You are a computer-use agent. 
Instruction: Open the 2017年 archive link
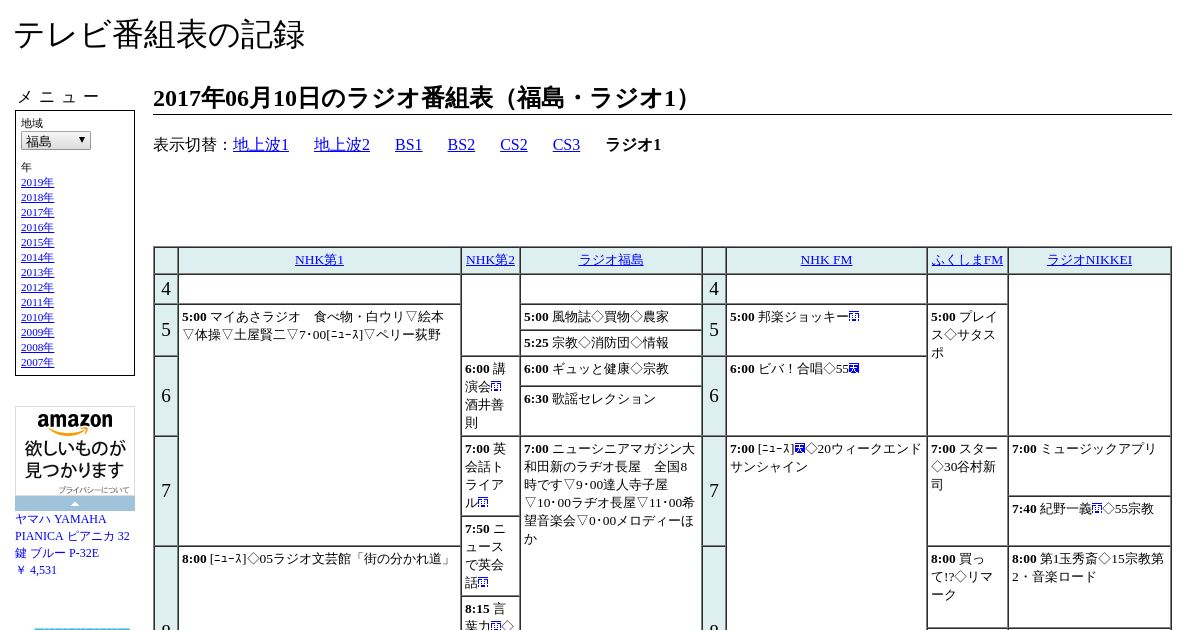pos(37,212)
